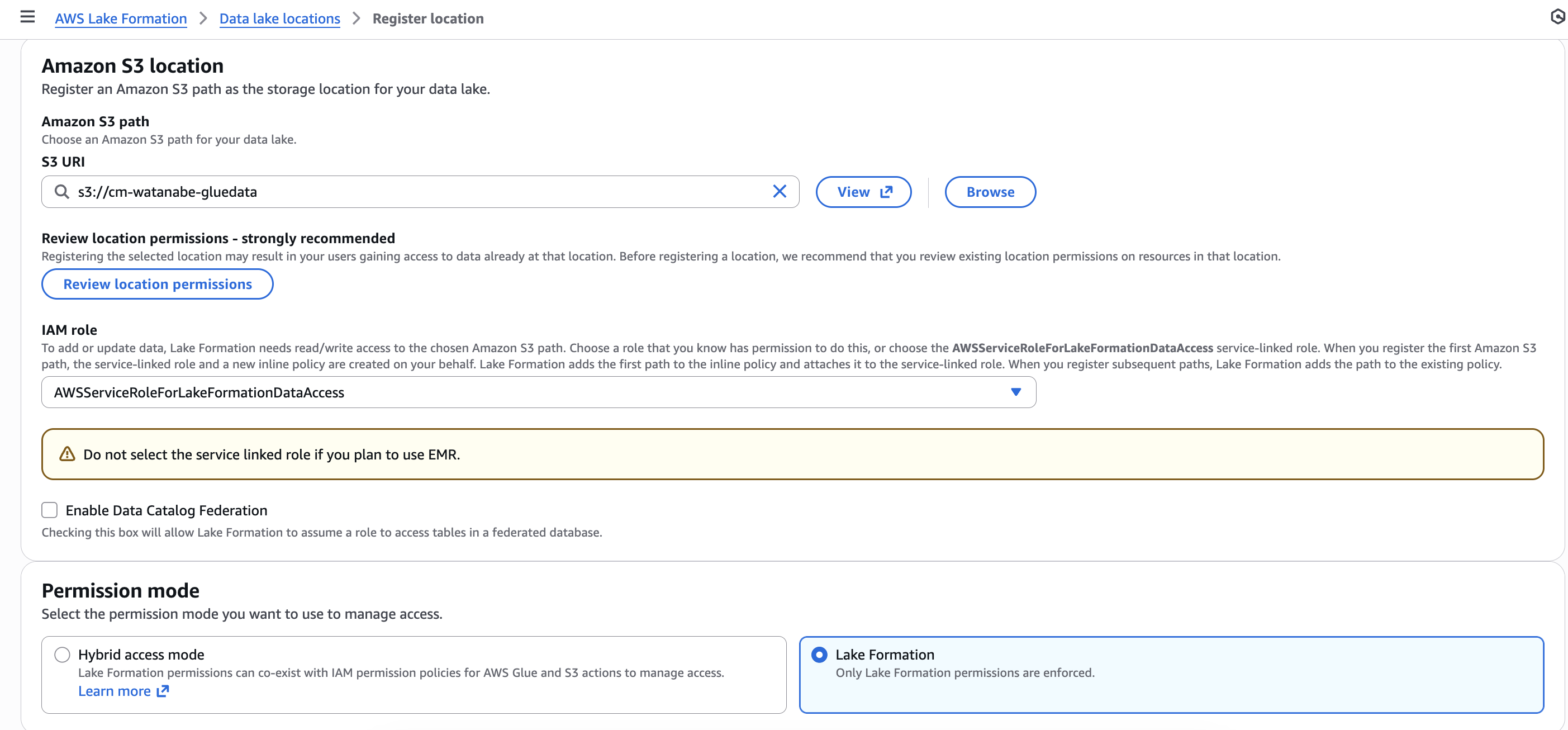Open Data lake locations breadcrumb
1568x730 pixels.
point(279,19)
